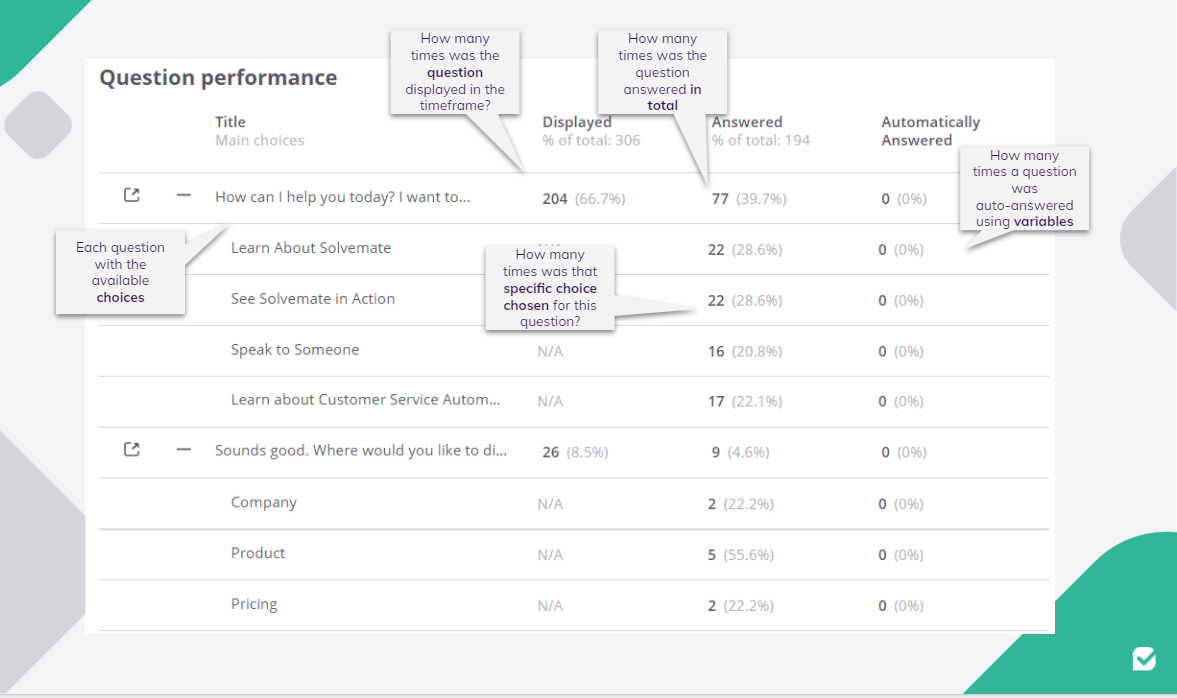Click the displayed value '204 (66.7%)'
The height and width of the screenshot is (698, 1177).
(x=584, y=199)
